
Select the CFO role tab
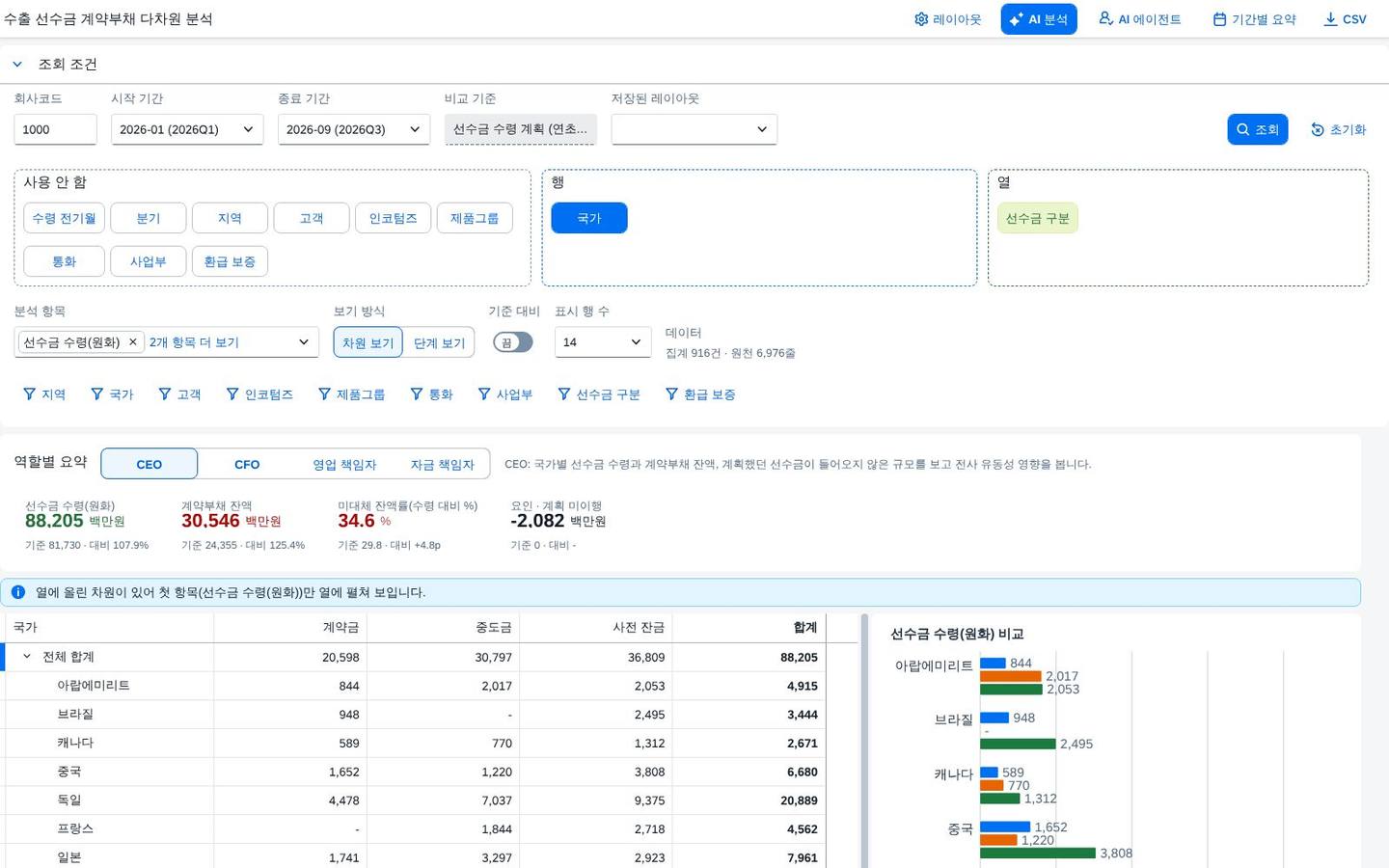point(247,464)
